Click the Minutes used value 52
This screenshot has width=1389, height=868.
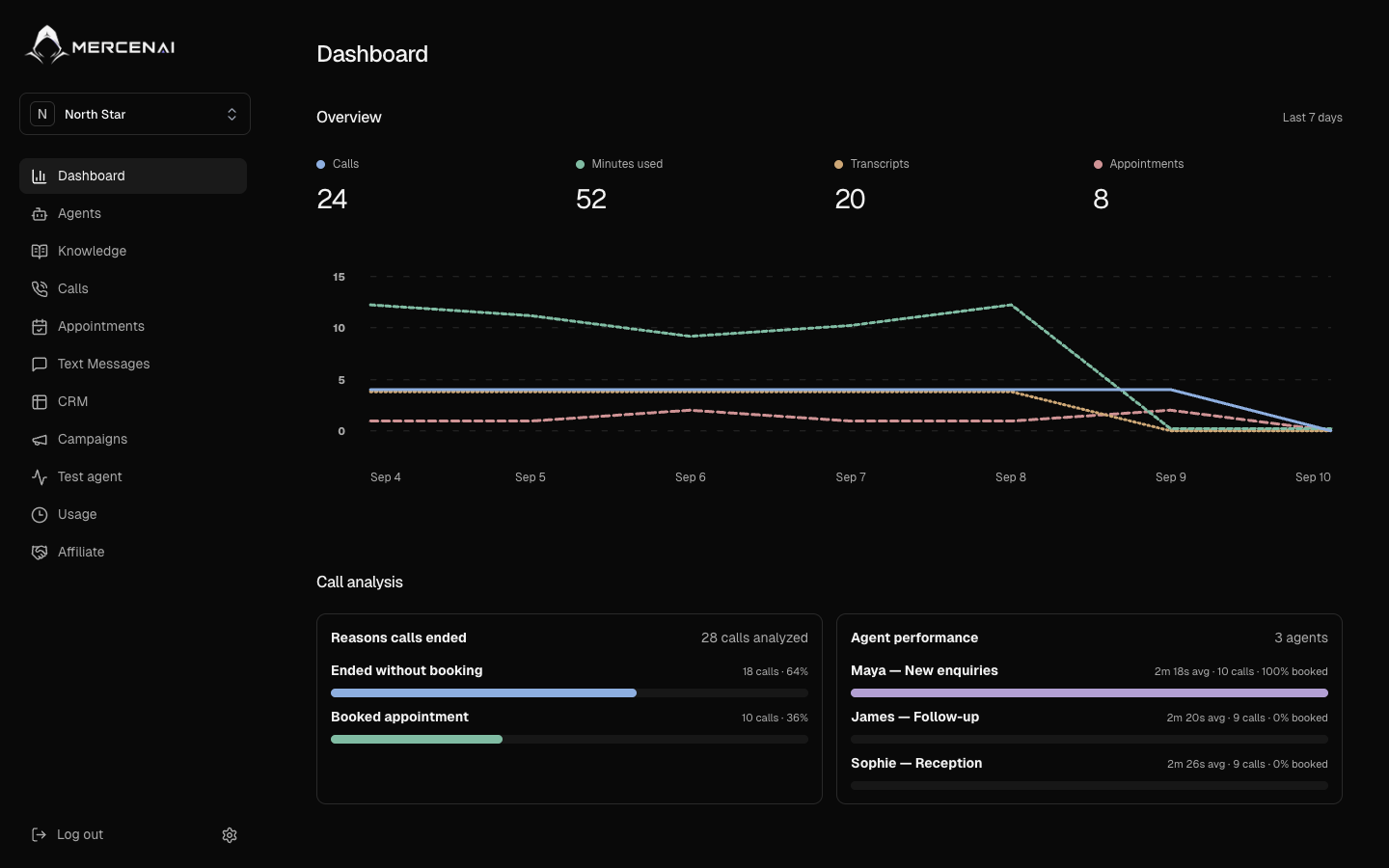point(591,199)
